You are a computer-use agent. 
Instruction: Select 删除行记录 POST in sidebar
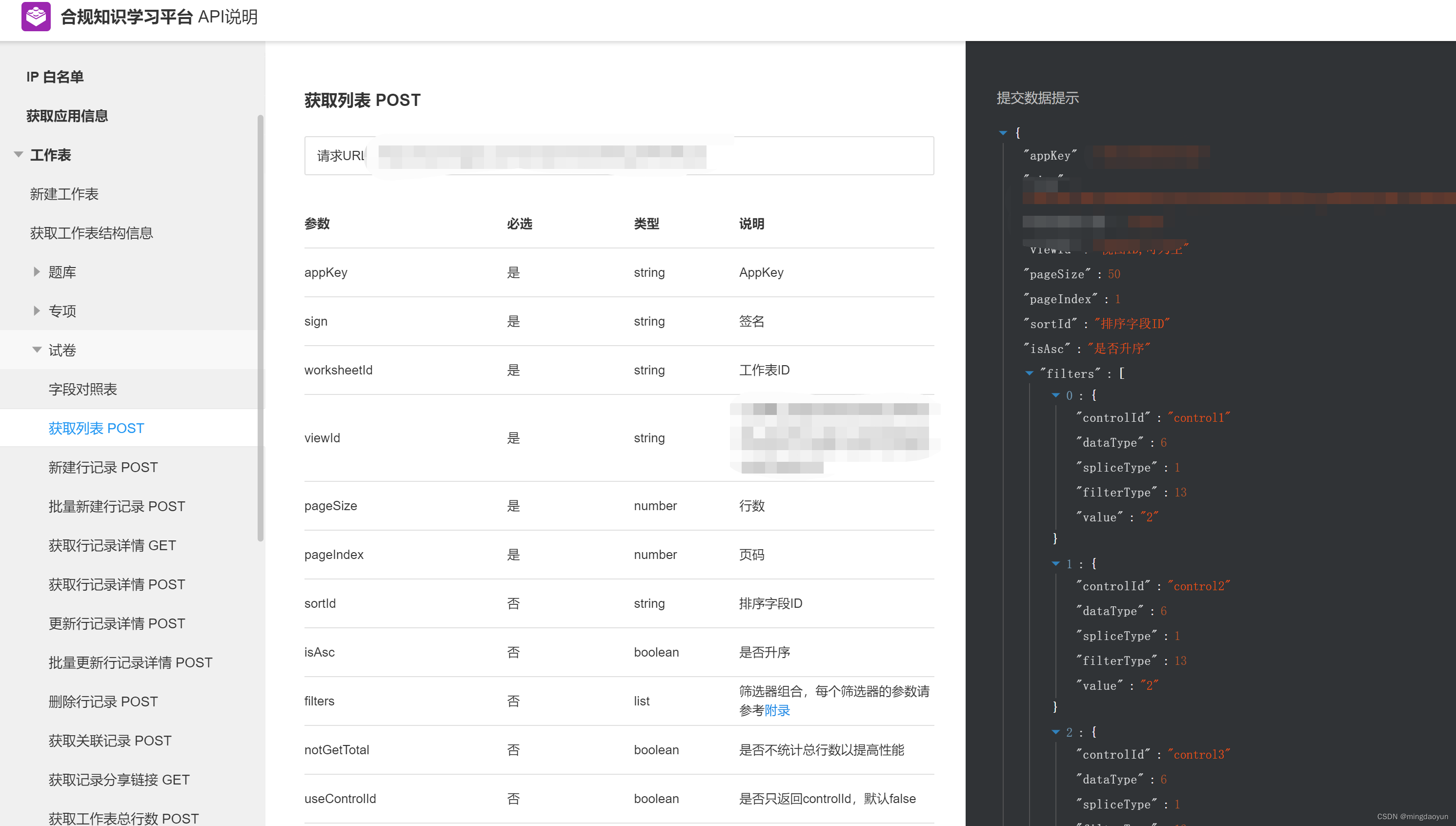tap(103, 702)
